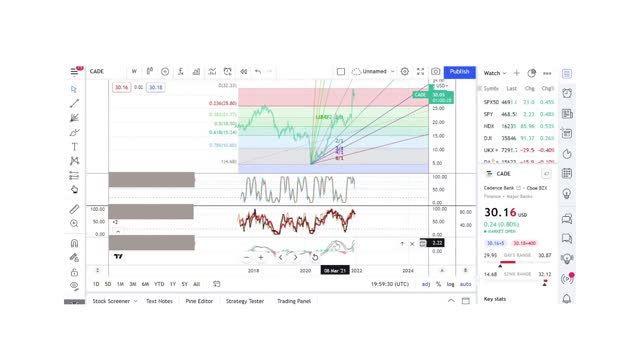Maximize the bottom panel
This screenshot has height=360, width=640.
coord(466,301)
